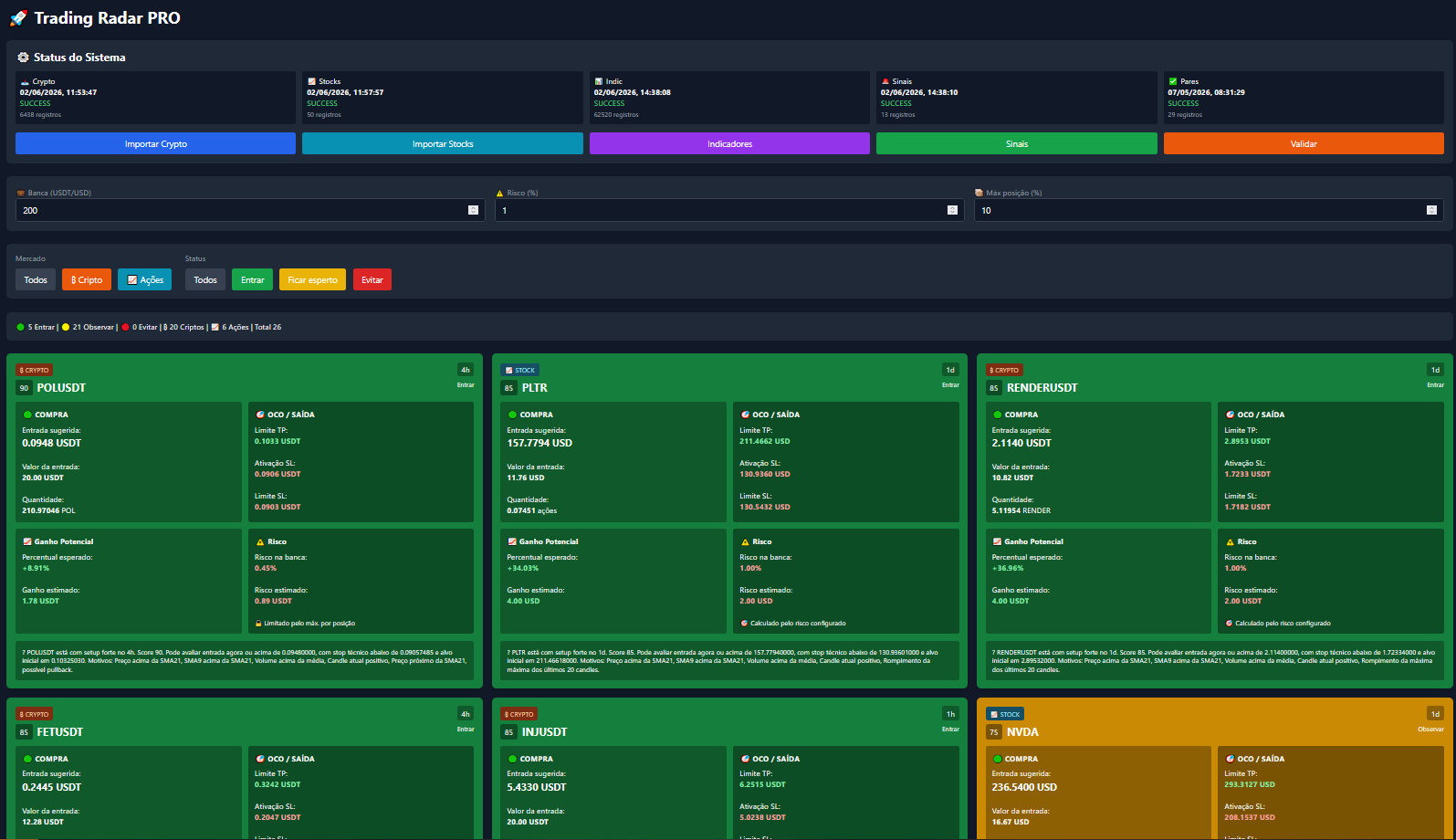Select the Todos market filter
This screenshot has height=840, width=1456.
36,279
